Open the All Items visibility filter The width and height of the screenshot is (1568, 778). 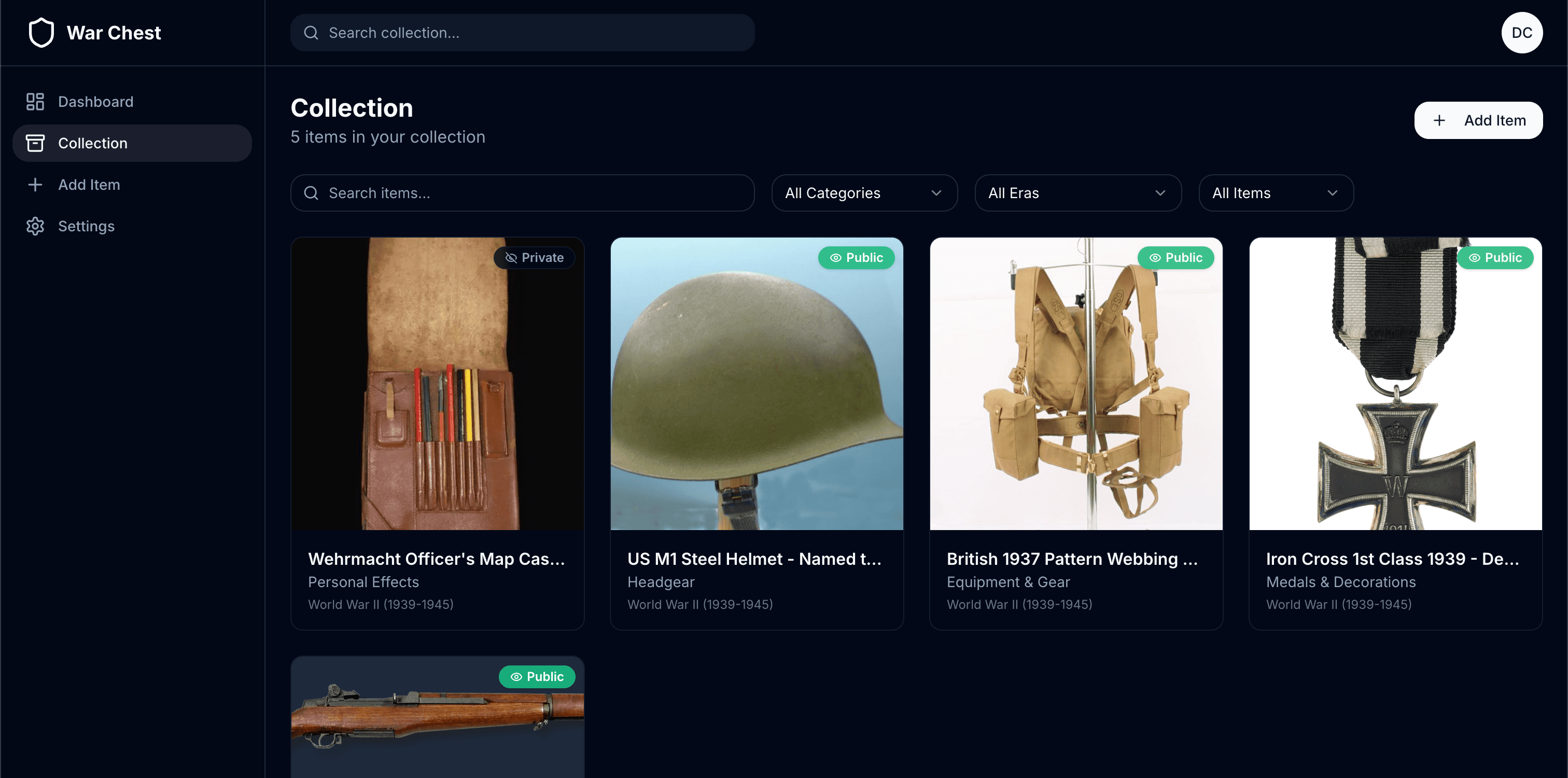tap(1276, 193)
